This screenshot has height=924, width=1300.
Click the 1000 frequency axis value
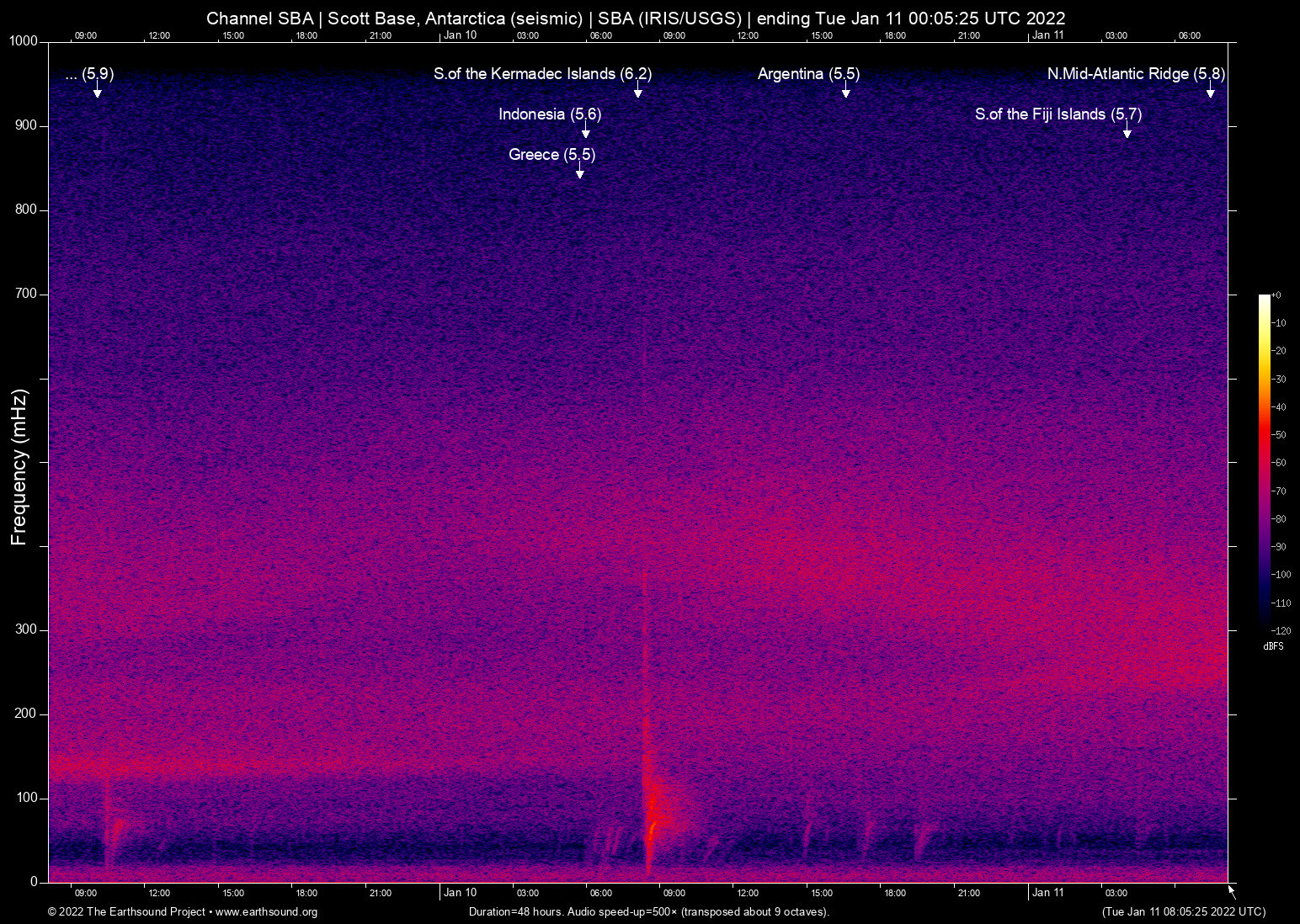click(x=25, y=40)
